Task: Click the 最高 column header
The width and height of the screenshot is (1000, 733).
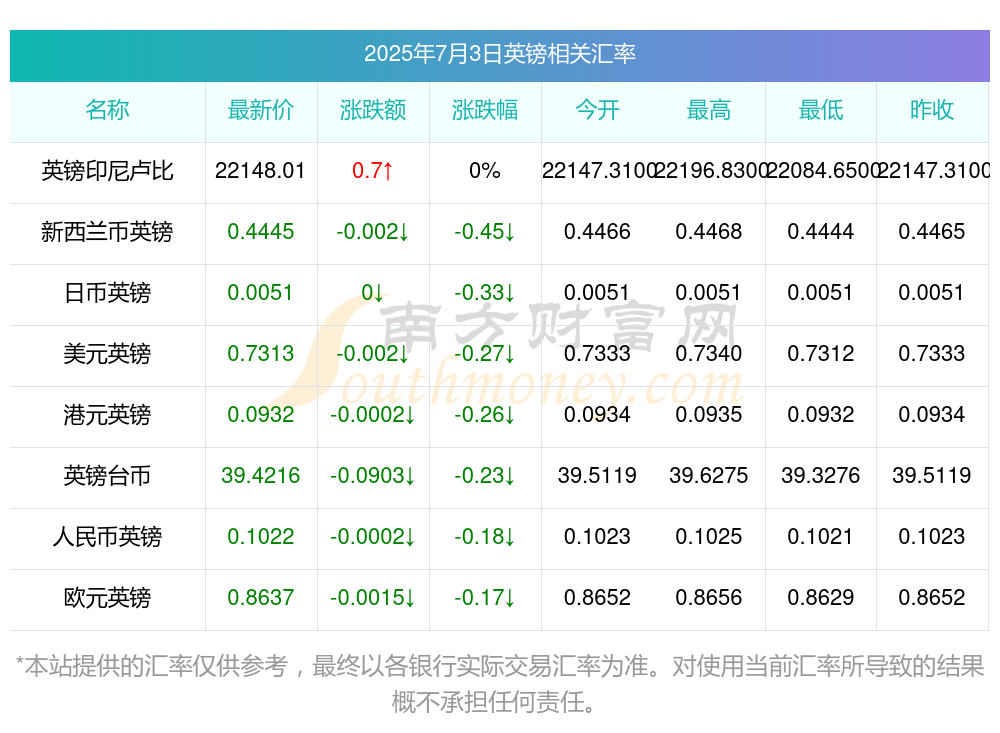Action: tap(709, 110)
